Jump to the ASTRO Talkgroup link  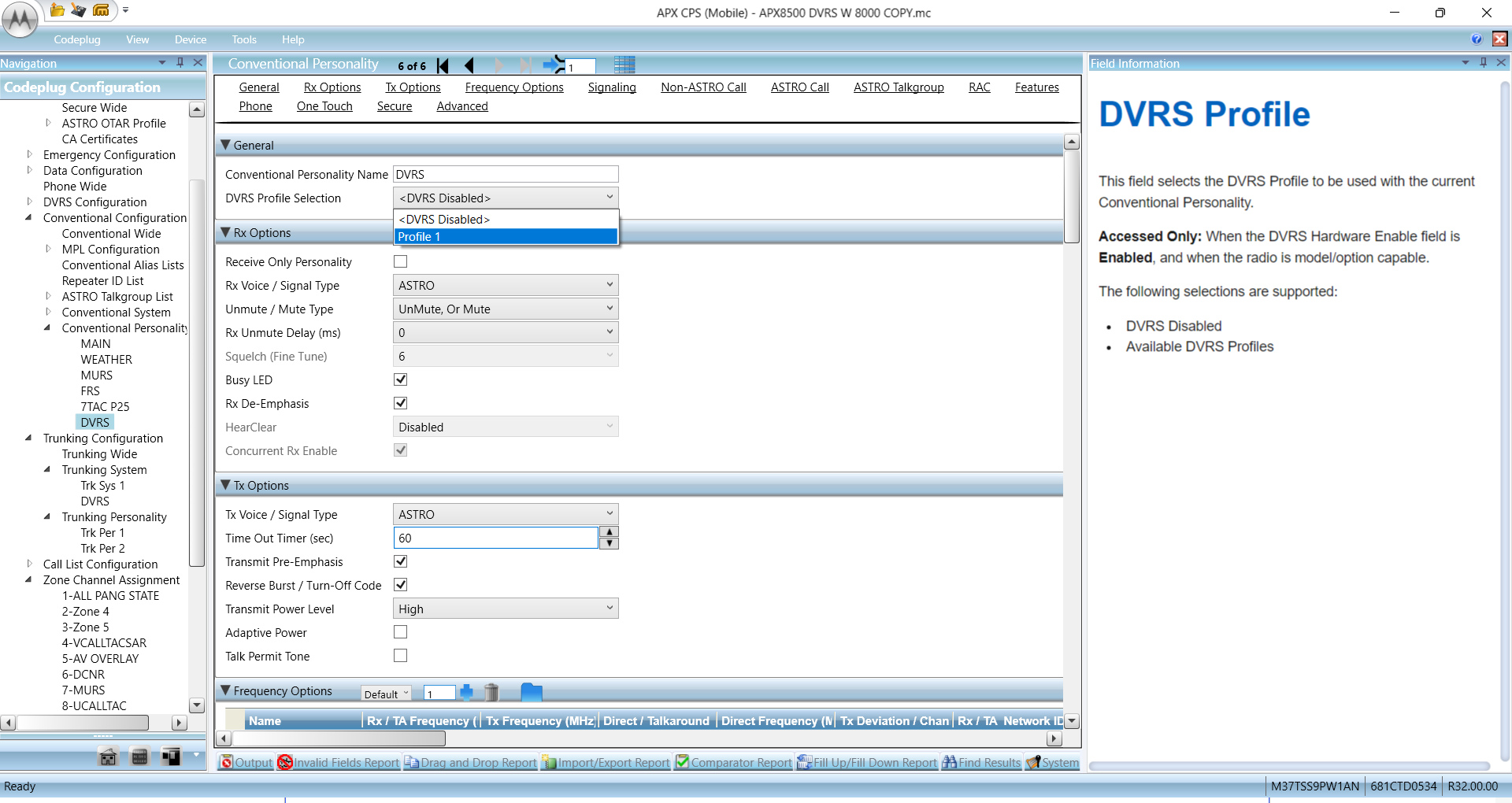[x=899, y=87]
